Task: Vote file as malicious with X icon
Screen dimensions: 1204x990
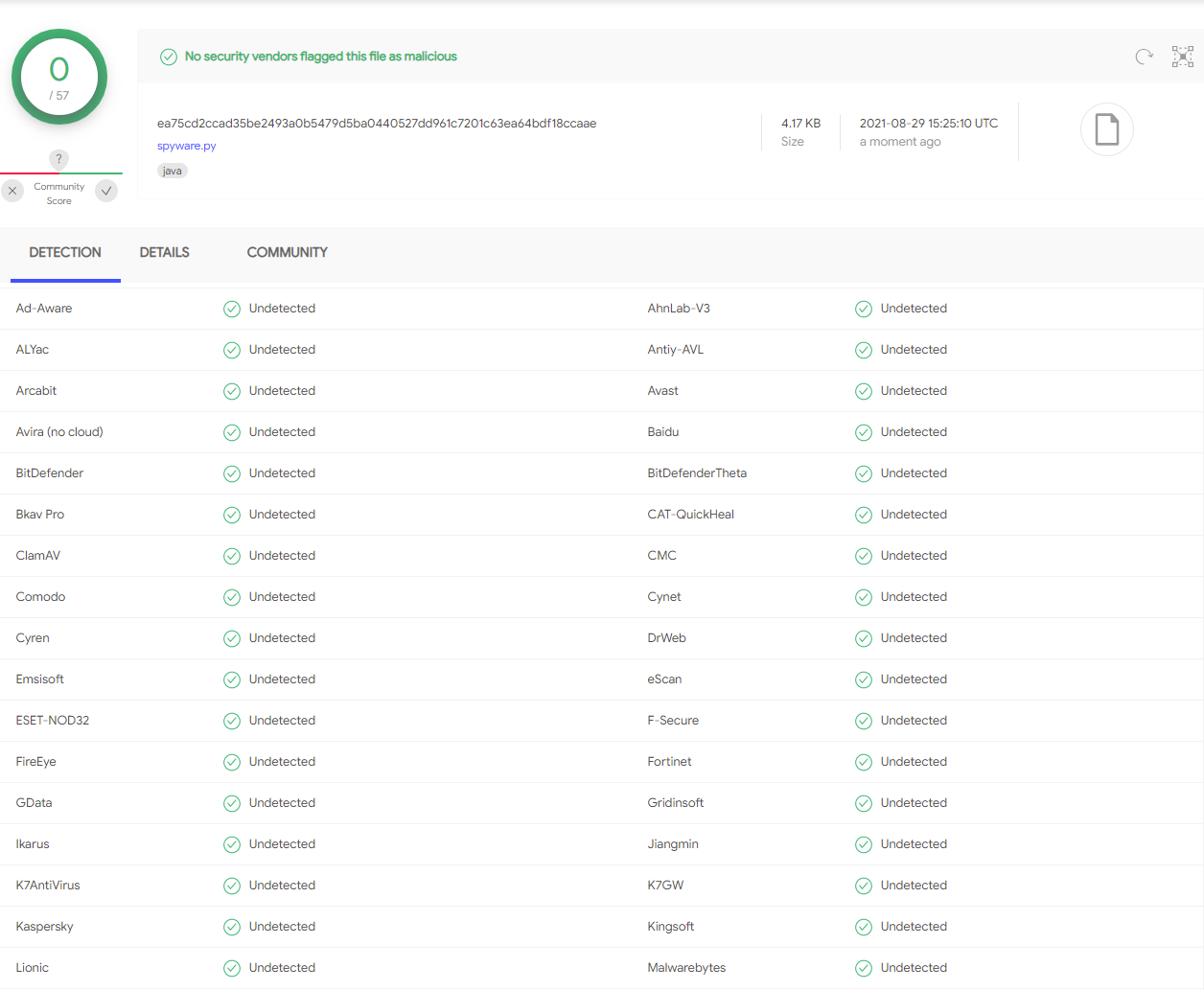Action: [x=12, y=191]
